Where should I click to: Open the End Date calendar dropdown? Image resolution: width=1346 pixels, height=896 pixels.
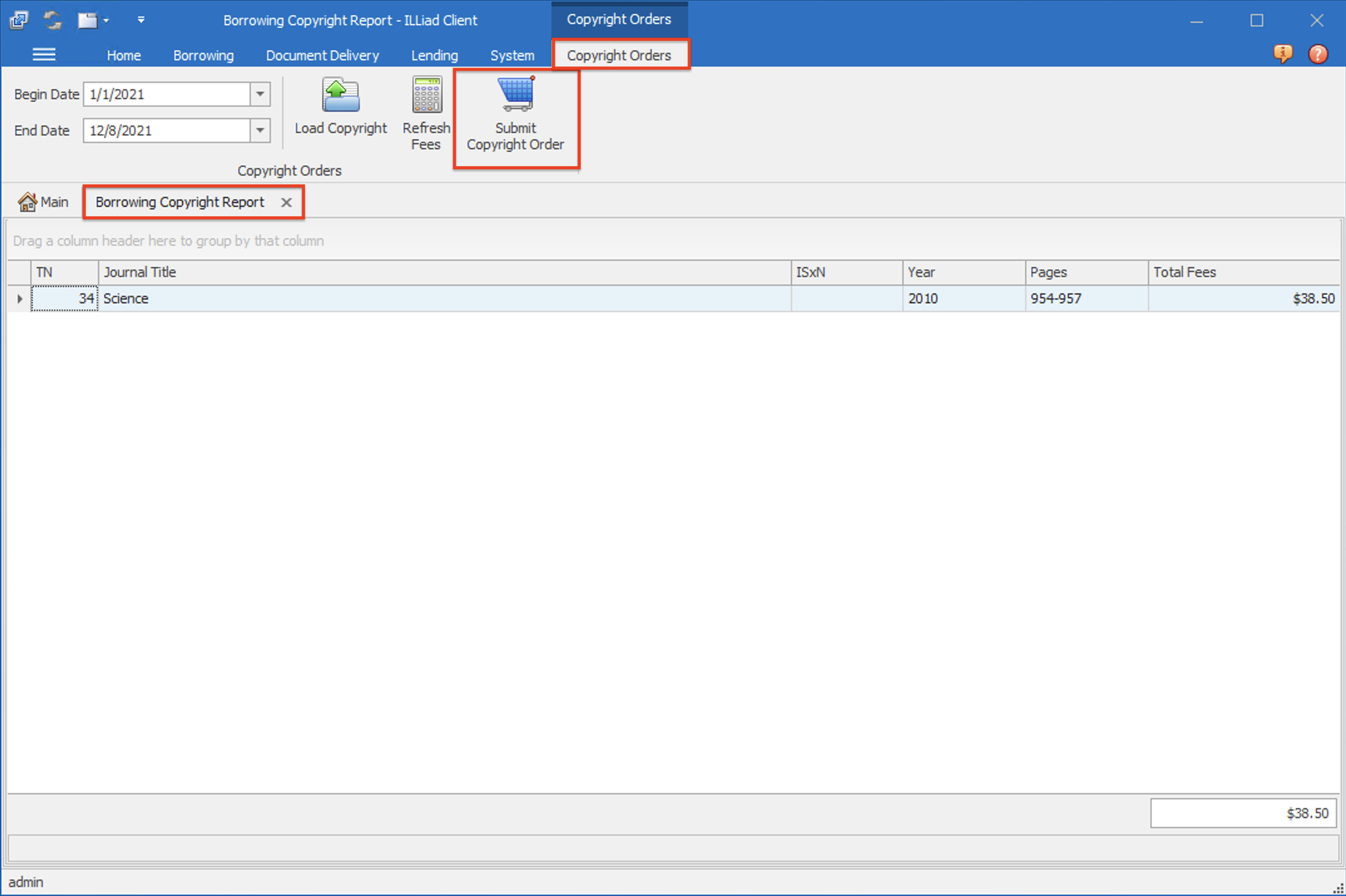[260, 130]
